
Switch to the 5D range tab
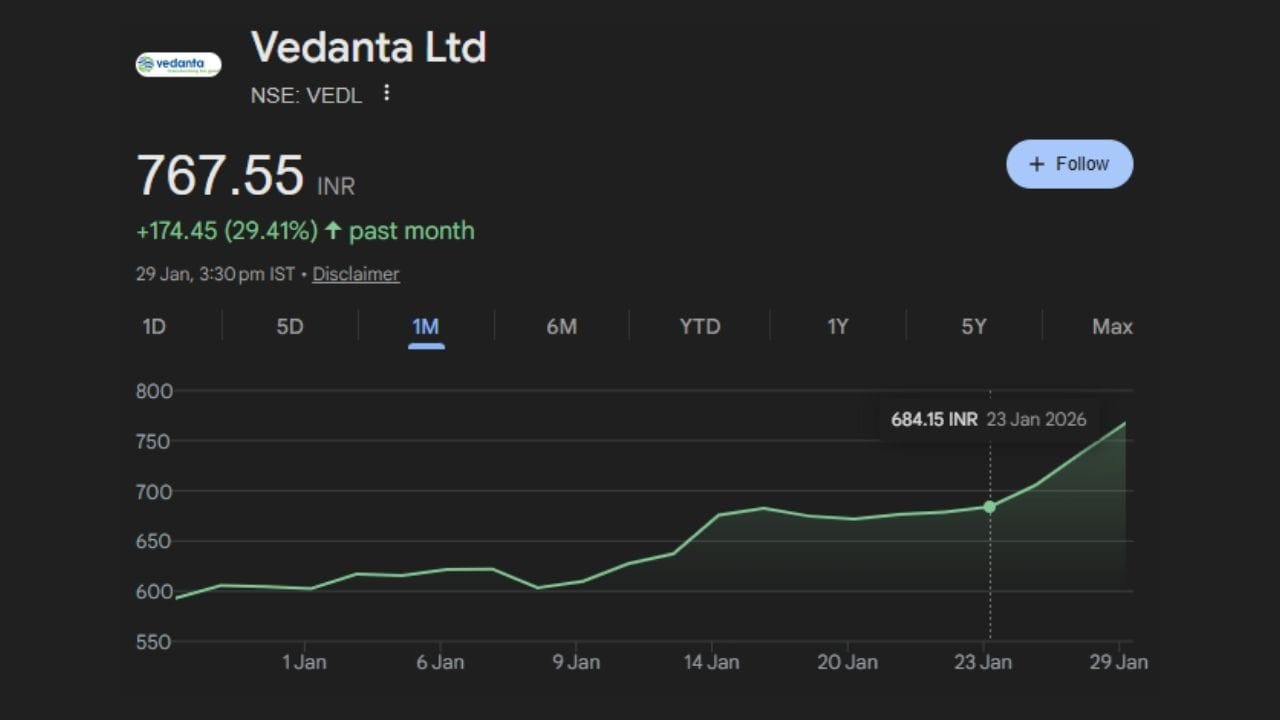[290, 327]
